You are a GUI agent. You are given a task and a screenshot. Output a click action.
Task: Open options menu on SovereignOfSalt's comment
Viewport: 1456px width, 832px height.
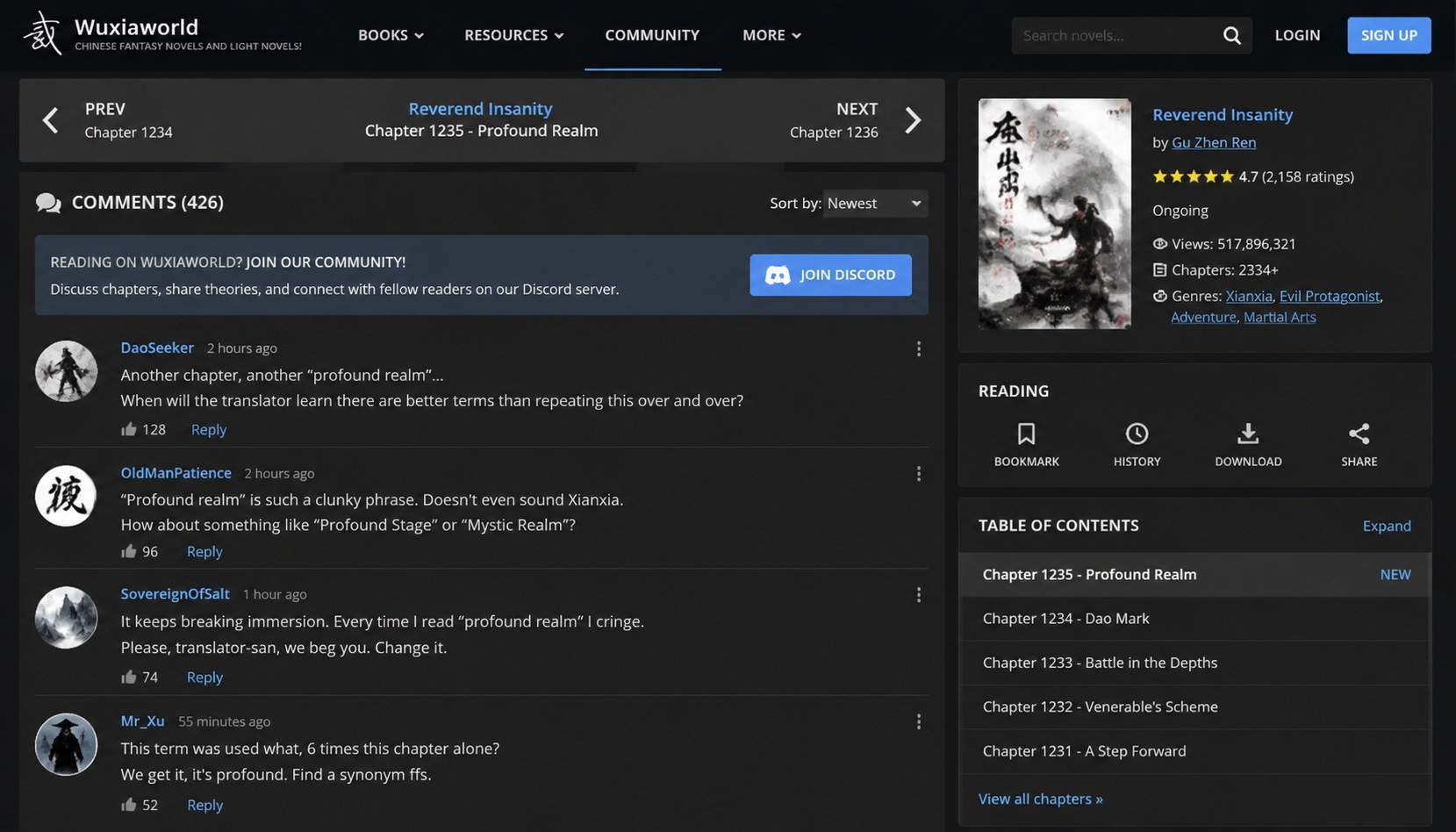(x=918, y=595)
